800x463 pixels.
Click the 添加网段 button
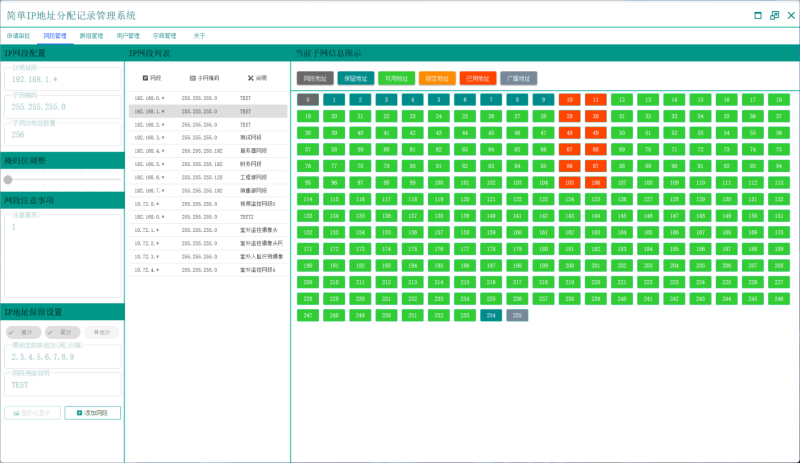coord(92,413)
